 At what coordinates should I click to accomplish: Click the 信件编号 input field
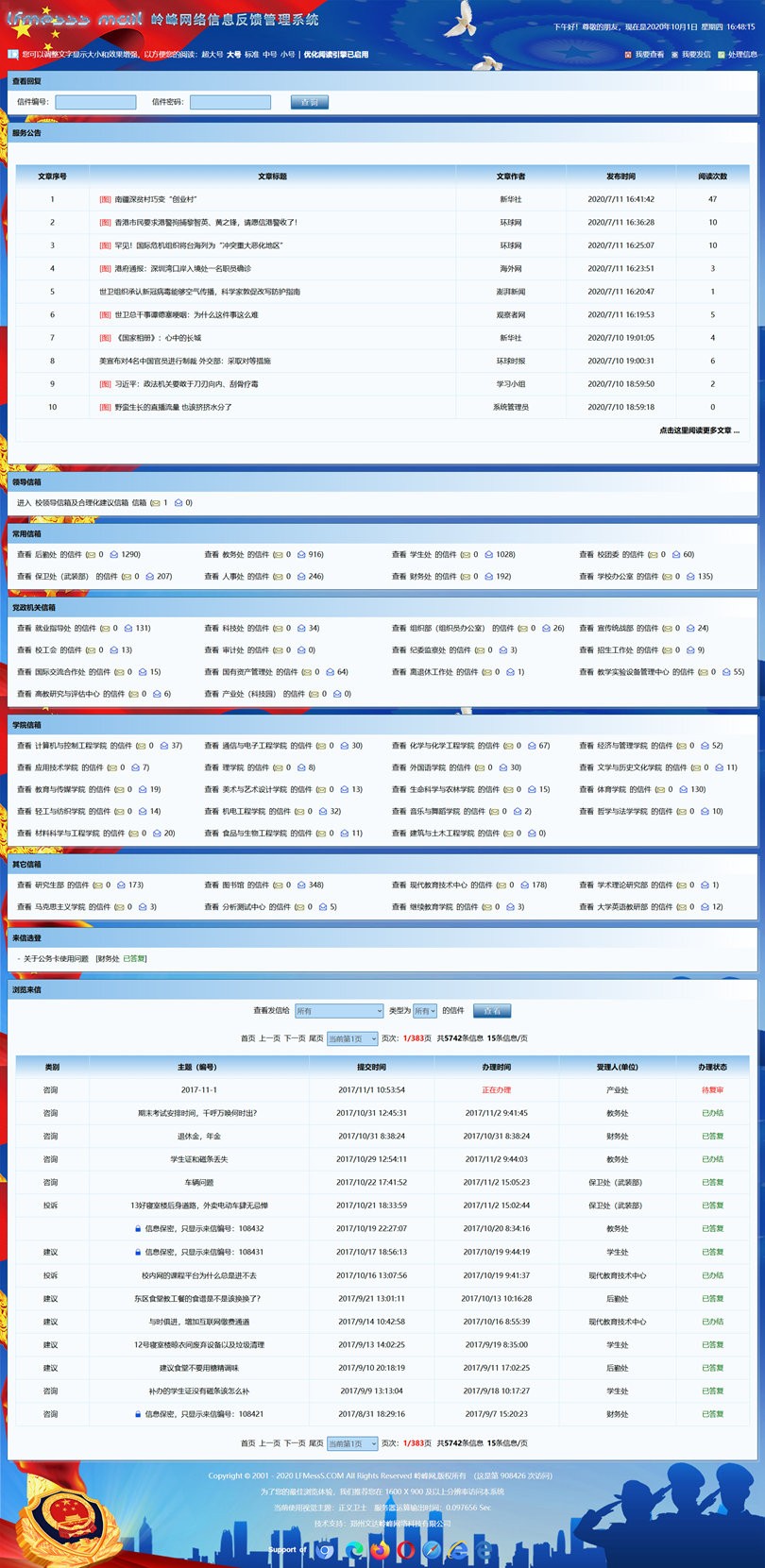click(x=95, y=102)
